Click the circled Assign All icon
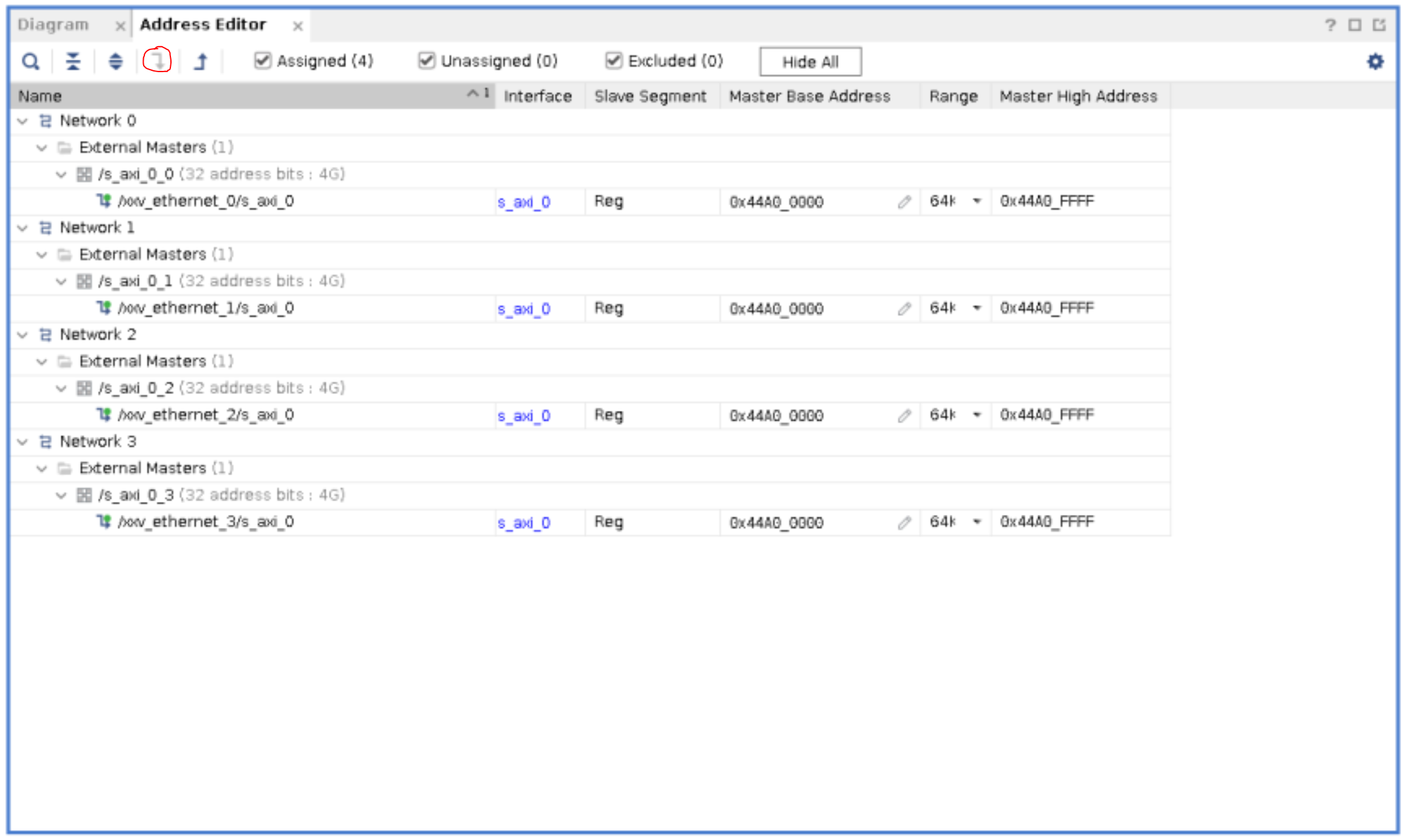1405x840 pixels. (x=157, y=61)
